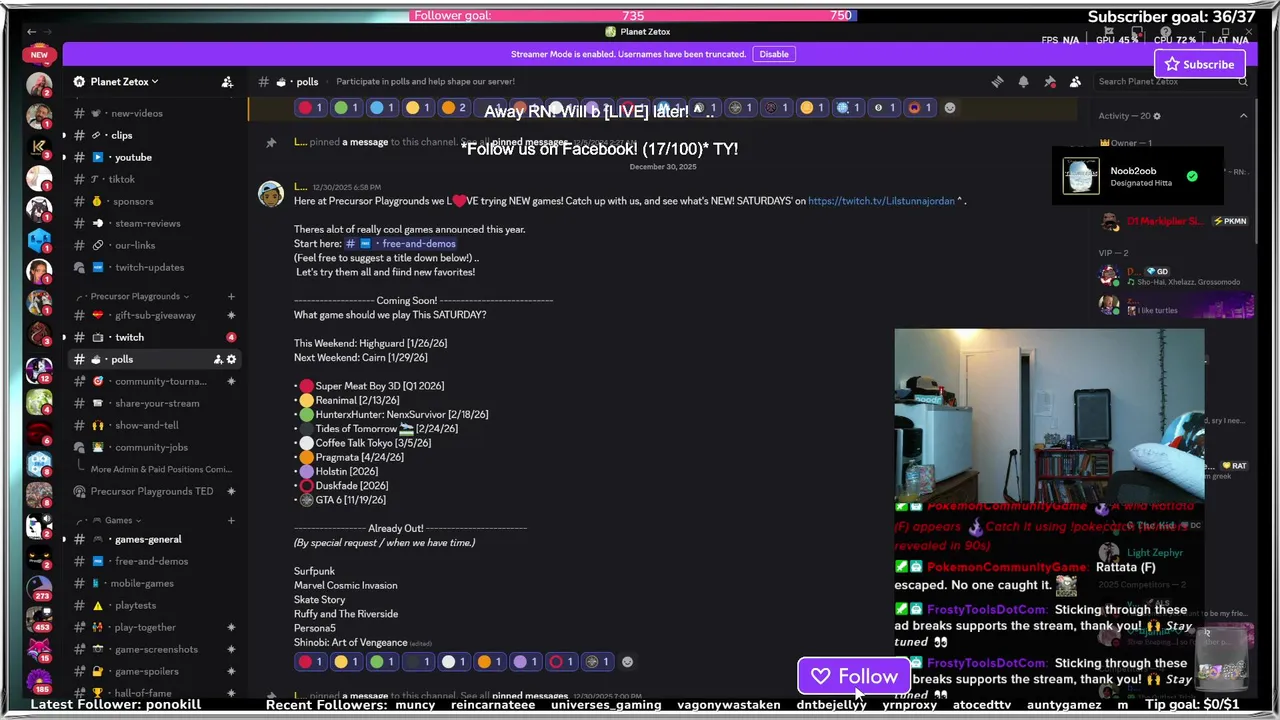Open the polls channel settings gear

[x=232, y=359]
